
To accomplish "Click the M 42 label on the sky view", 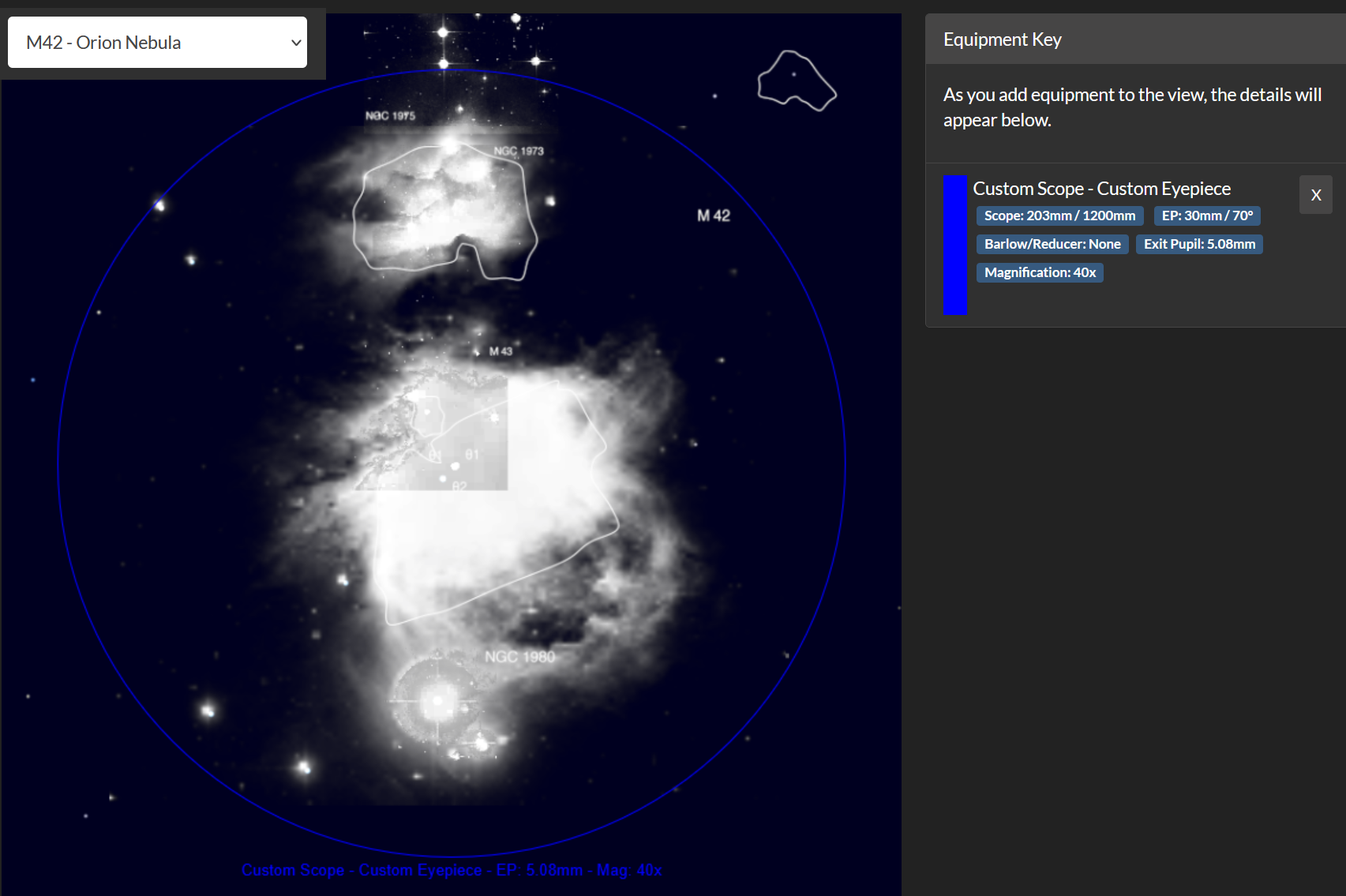I will click(714, 216).
